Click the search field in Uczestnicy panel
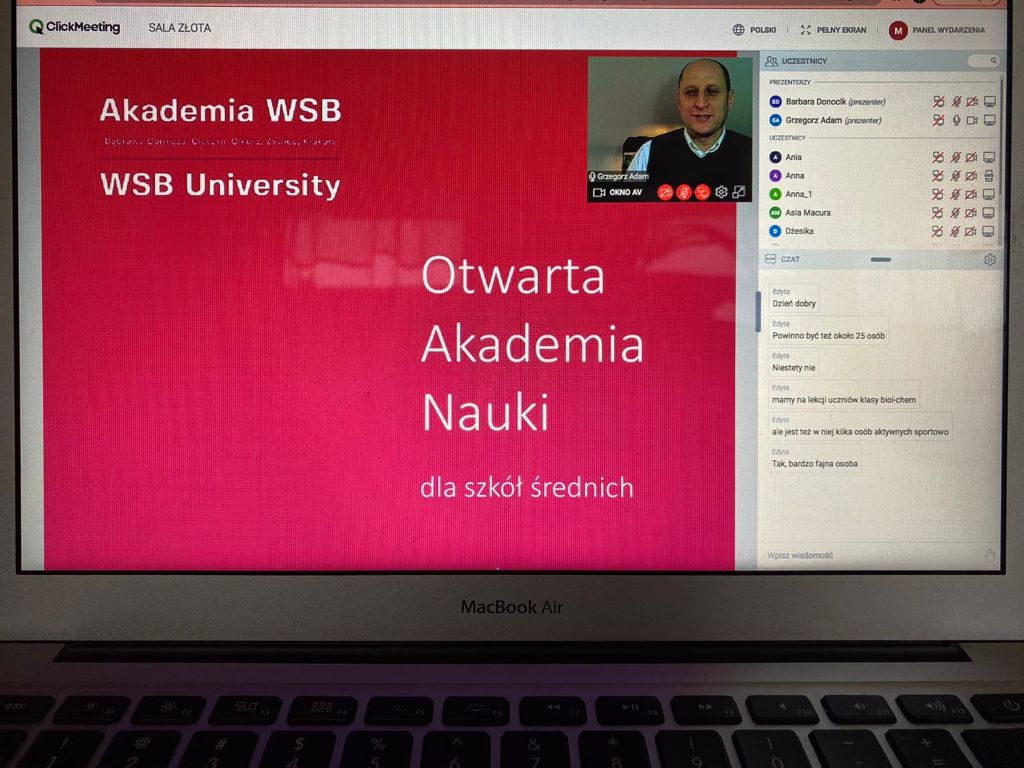This screenshot has height=768, width=1024. click(984, 61)
